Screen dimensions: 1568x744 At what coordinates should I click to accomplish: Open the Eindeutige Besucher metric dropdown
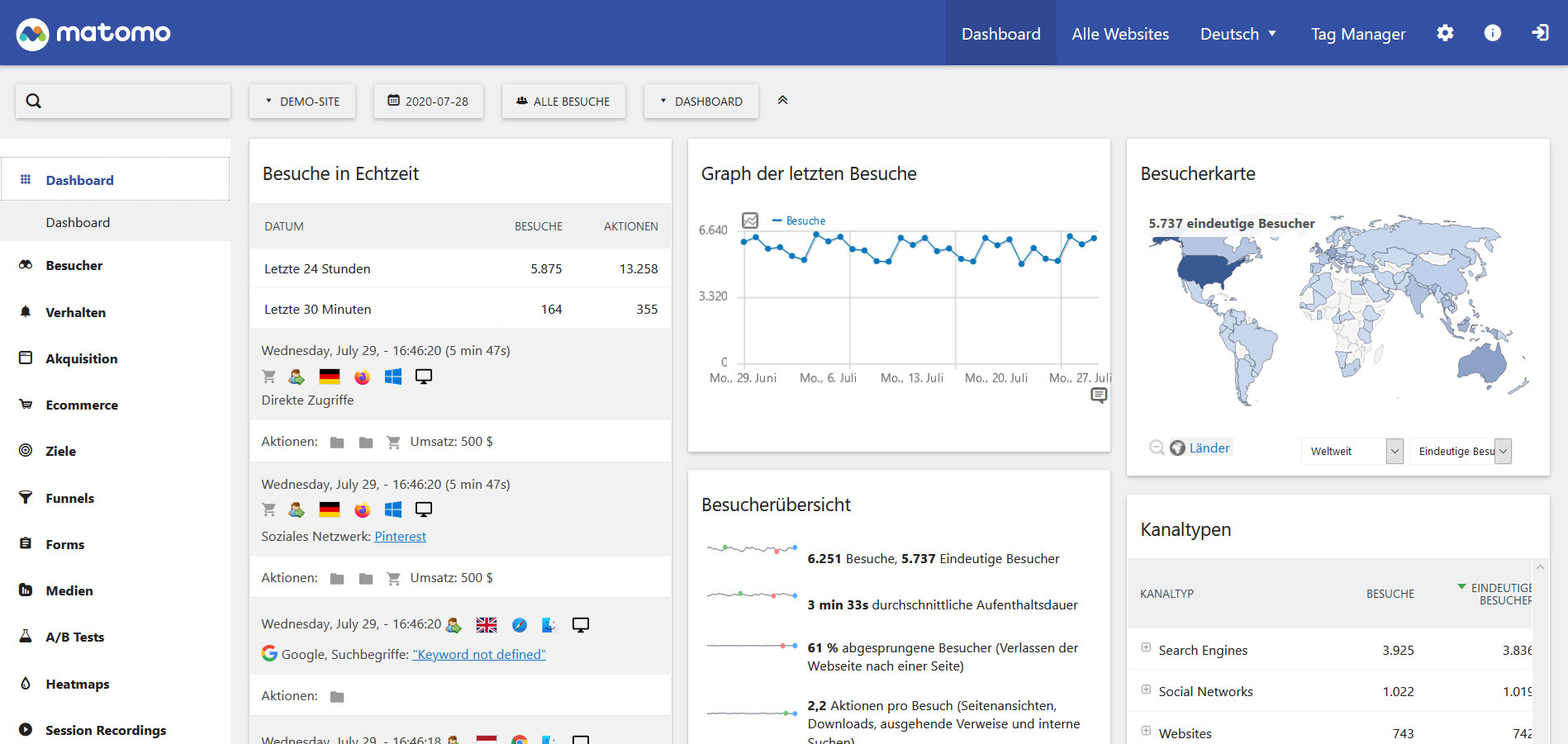pos(1461,451)
